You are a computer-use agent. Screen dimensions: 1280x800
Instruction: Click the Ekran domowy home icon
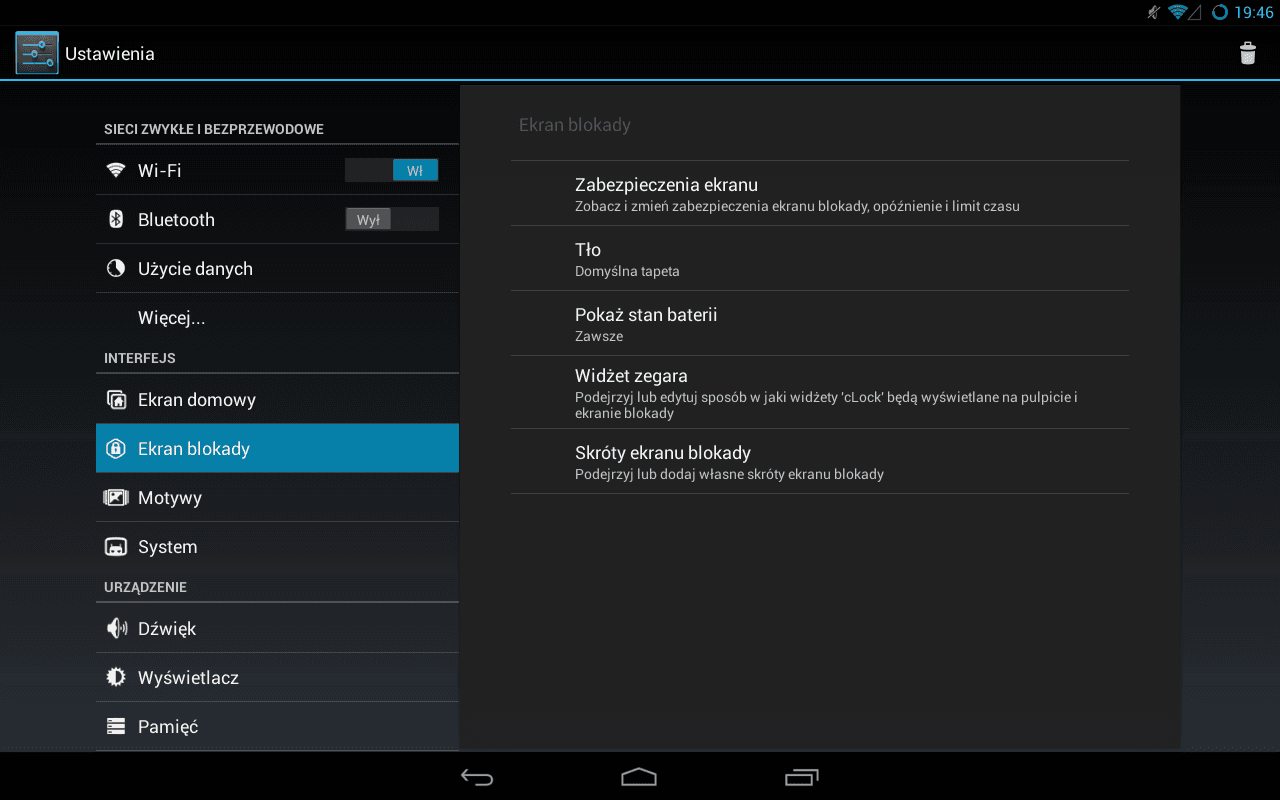(x=116, y=399)
